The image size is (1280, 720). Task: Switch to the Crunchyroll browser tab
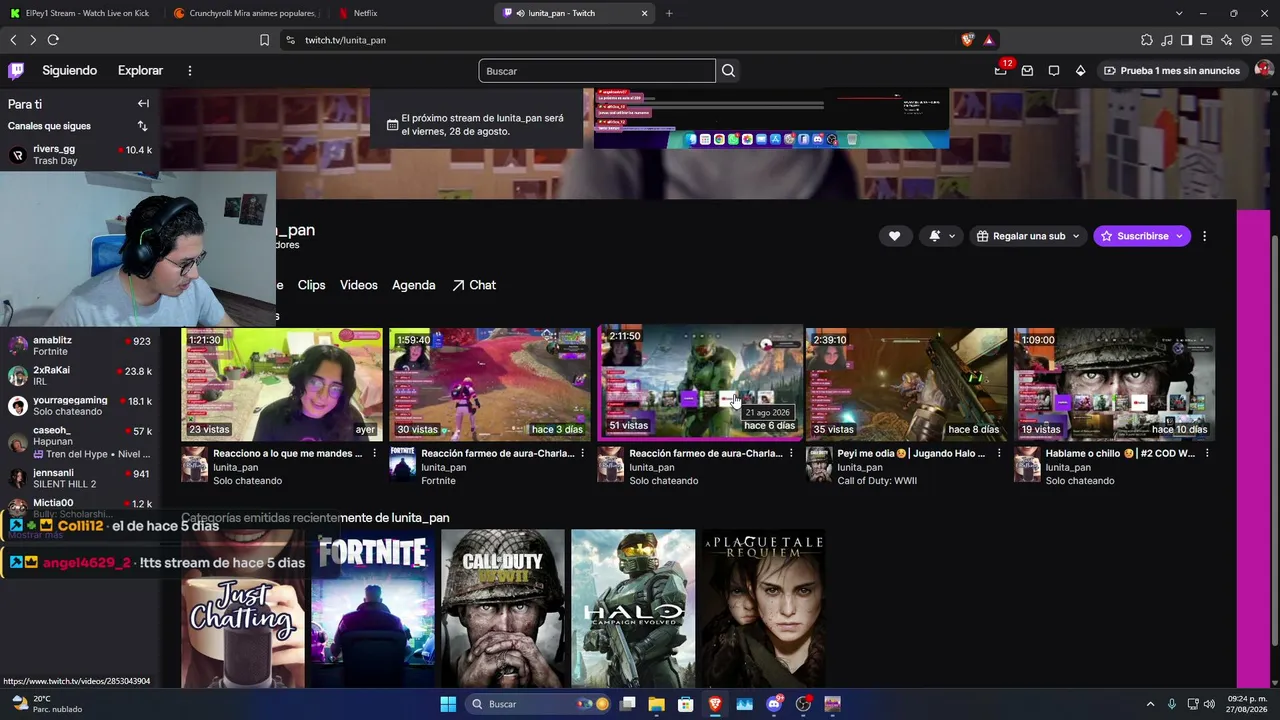pyautogui.click(x=245, y=13)
